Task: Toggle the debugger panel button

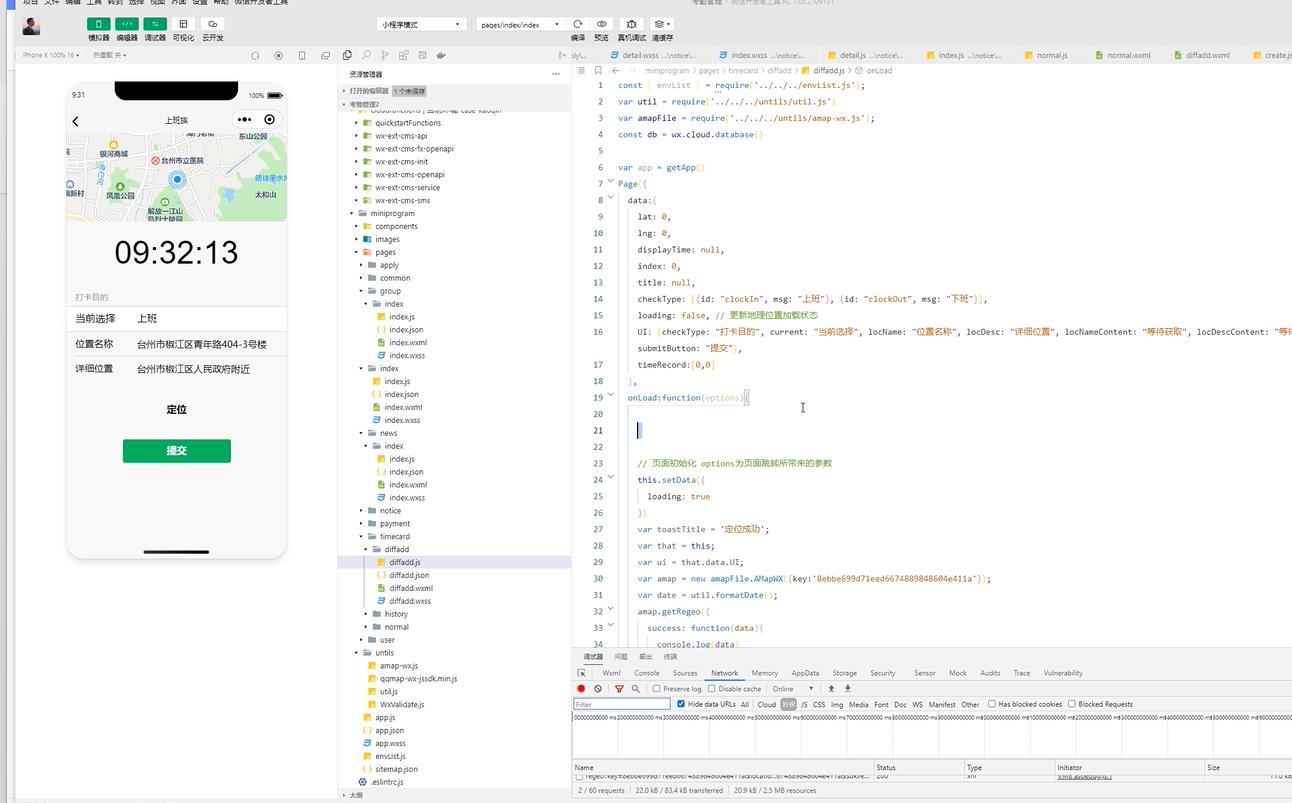Action: 155,24
